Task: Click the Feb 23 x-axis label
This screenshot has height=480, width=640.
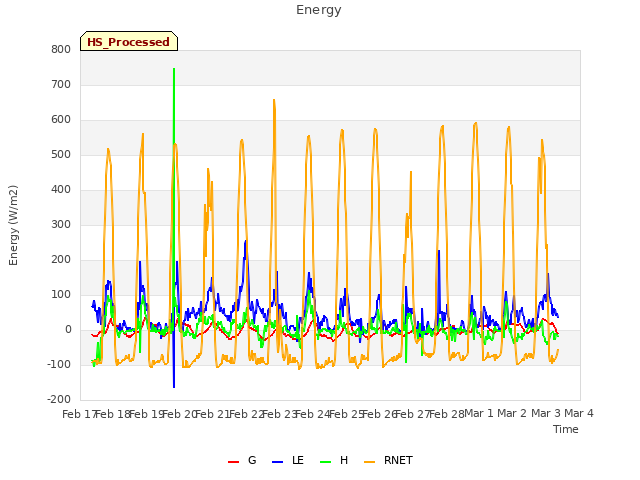Action: (279, 414)
